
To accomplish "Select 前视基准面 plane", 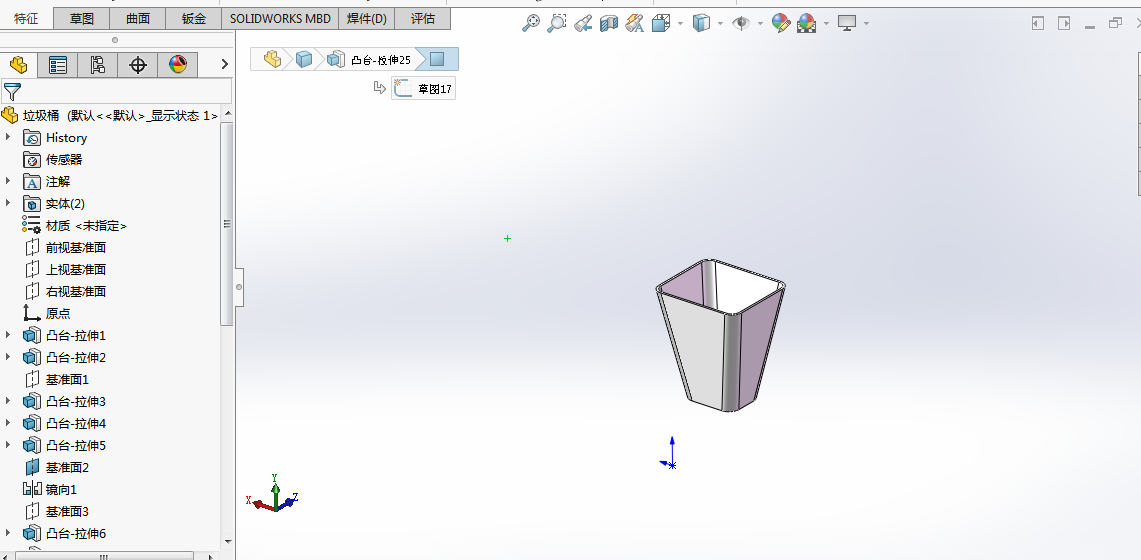I will tap(65, 247).
